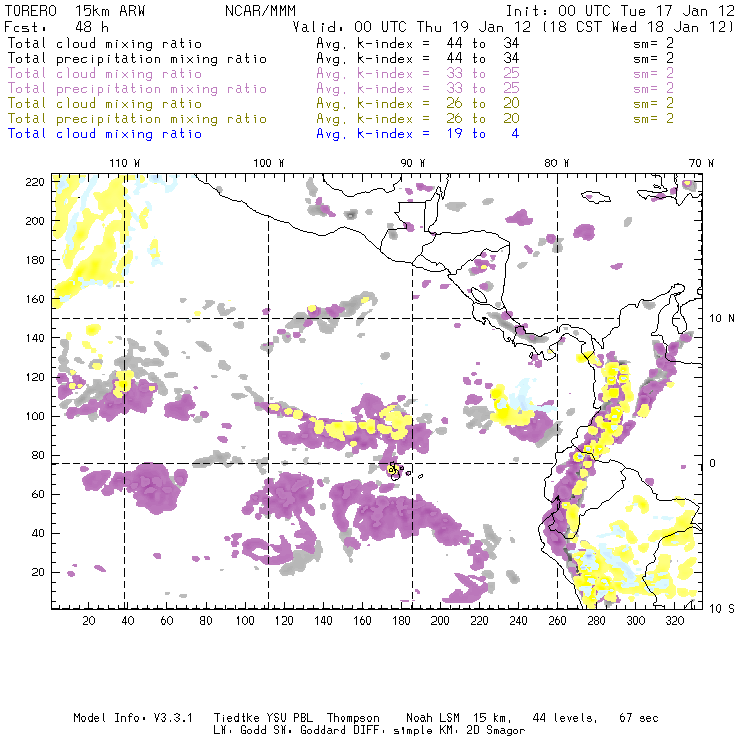Select the '2D Smagor' diffusion text
This screenshot has height=740, width=740.
[496, 731]
